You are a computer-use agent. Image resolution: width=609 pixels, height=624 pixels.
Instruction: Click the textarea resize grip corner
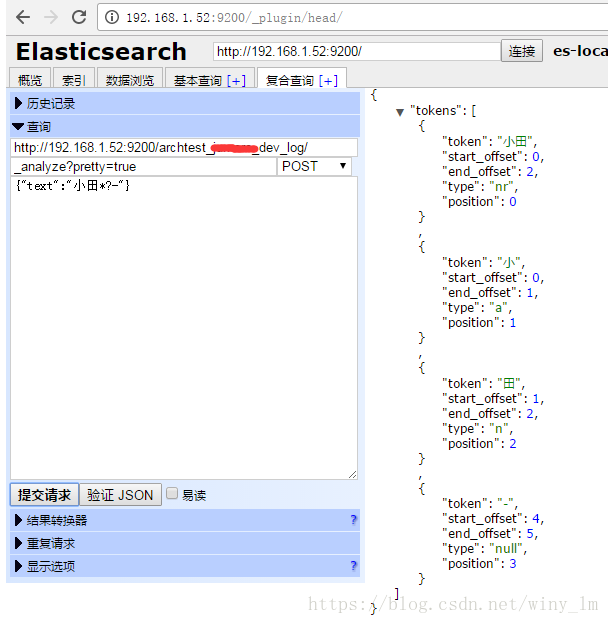[353, 474]
